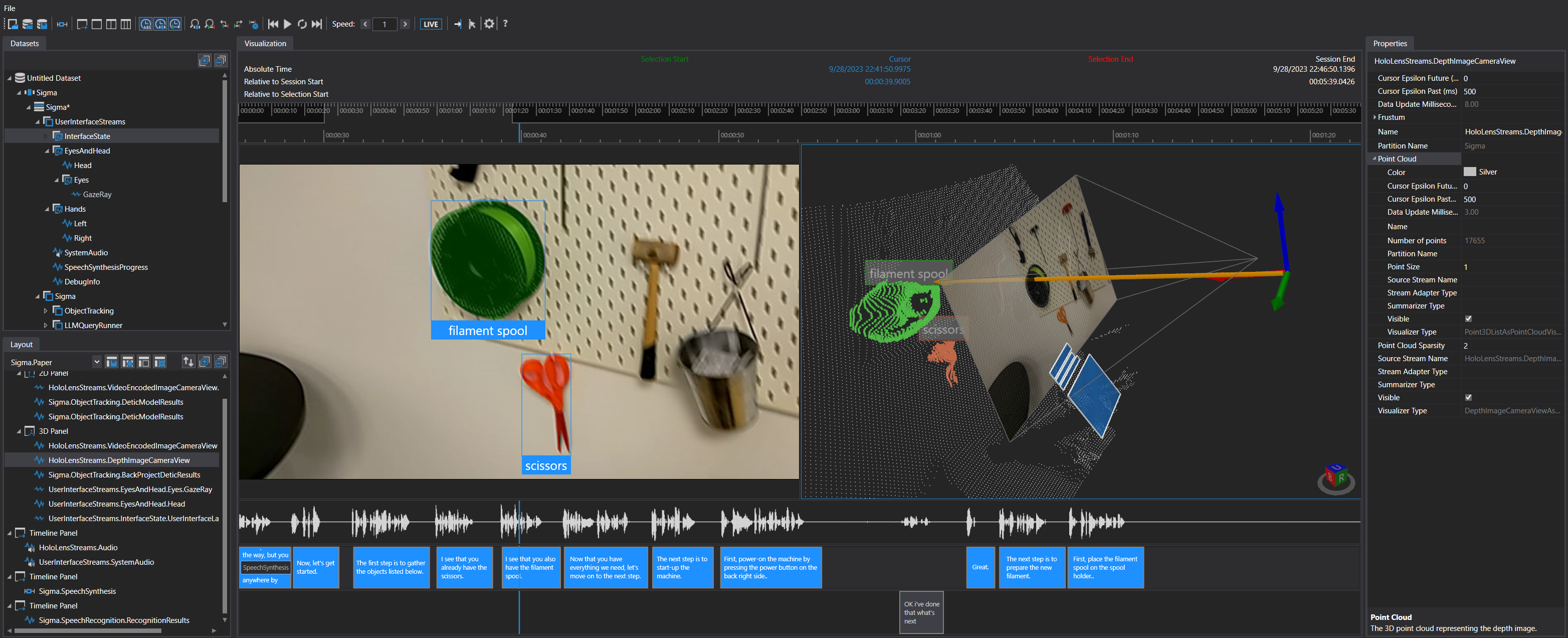Toggle the repeat playback loop icon
Screen dimensions: 1568x638
(302, 24)
